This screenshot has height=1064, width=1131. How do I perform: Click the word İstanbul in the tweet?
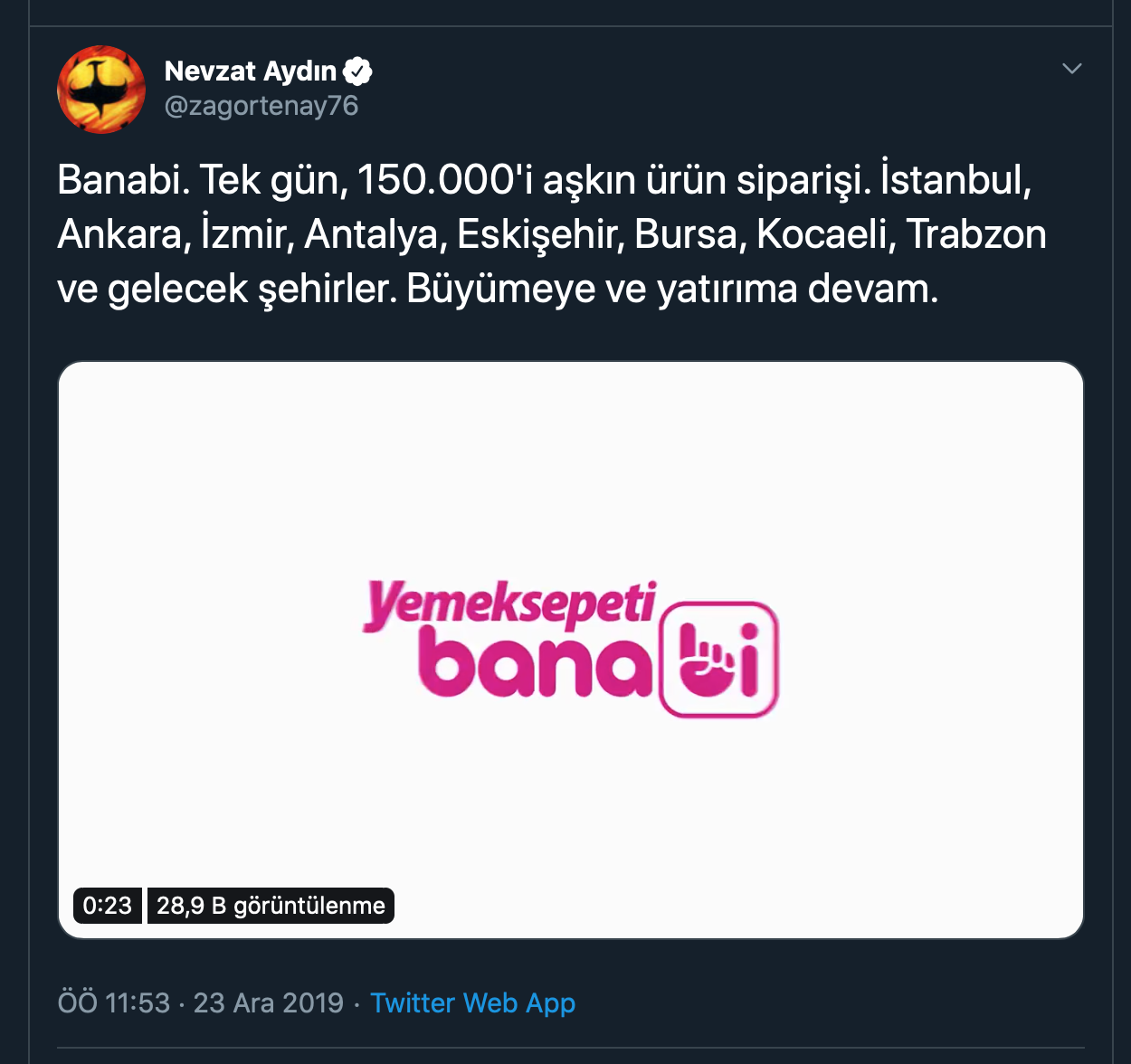pos(955,179)
